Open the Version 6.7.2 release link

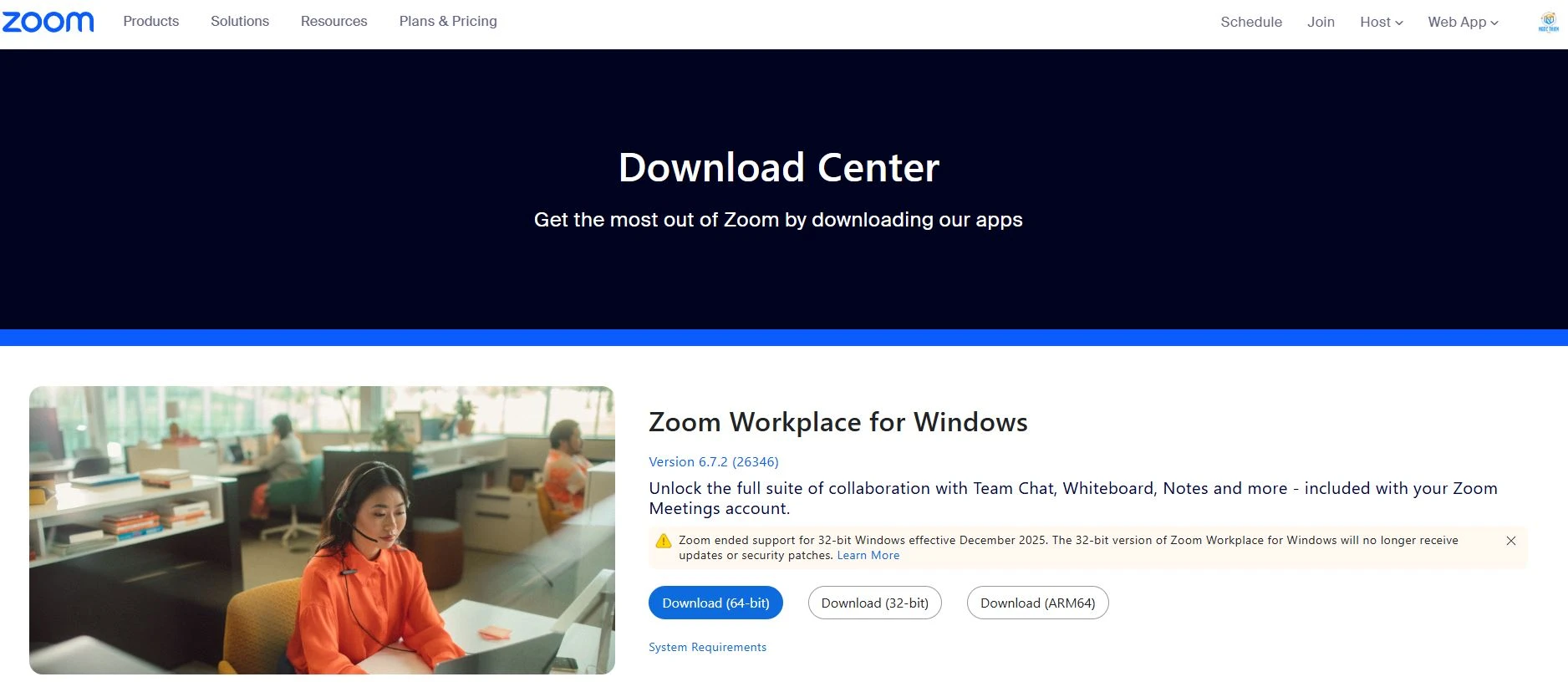[x=713, y=462]
